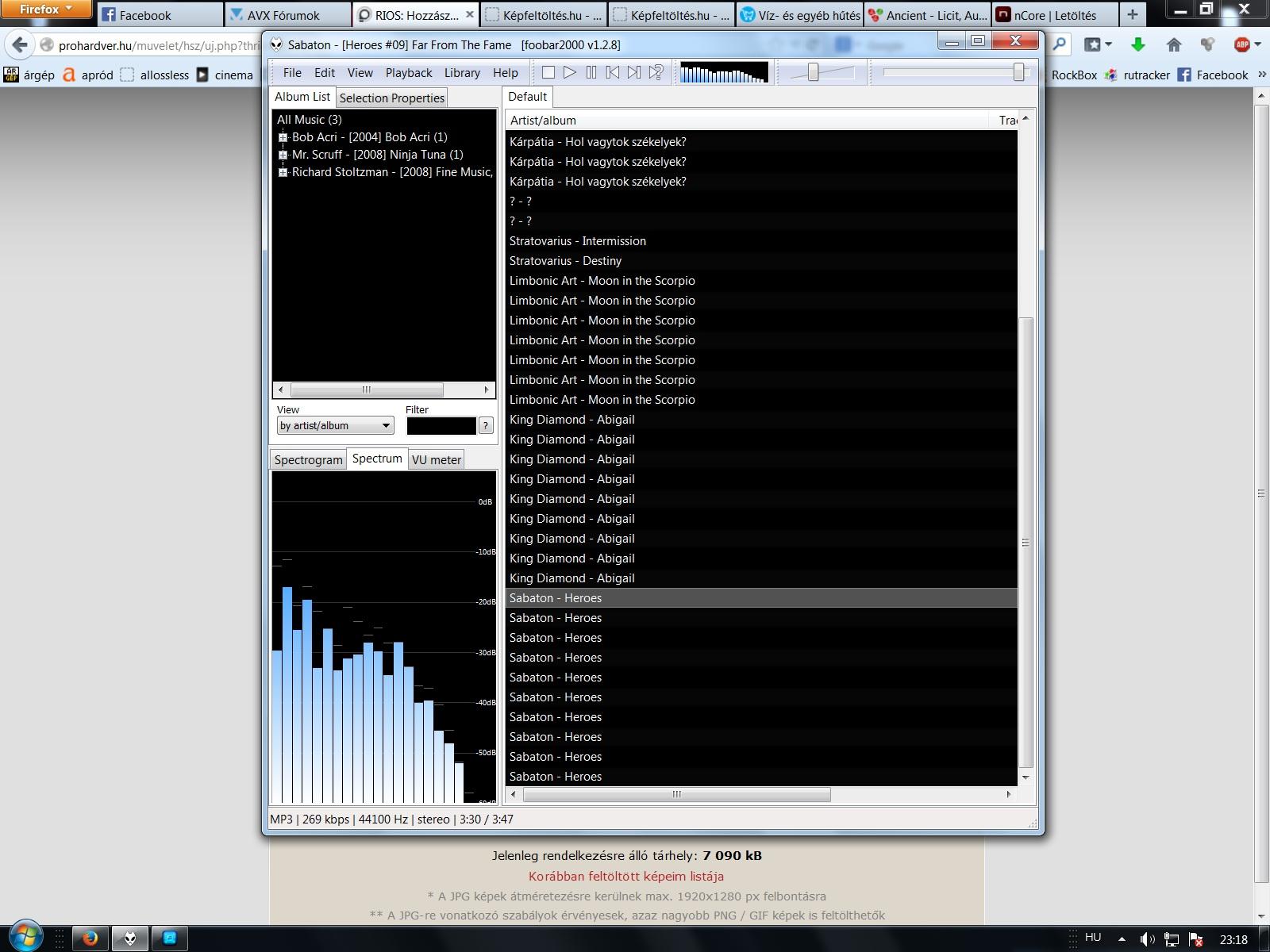Image resolution: width=1270 pixels, height=952 pixels.
Task: Open the Firefox application menu button
Action: pyautogui.click(x=46, y=10)
